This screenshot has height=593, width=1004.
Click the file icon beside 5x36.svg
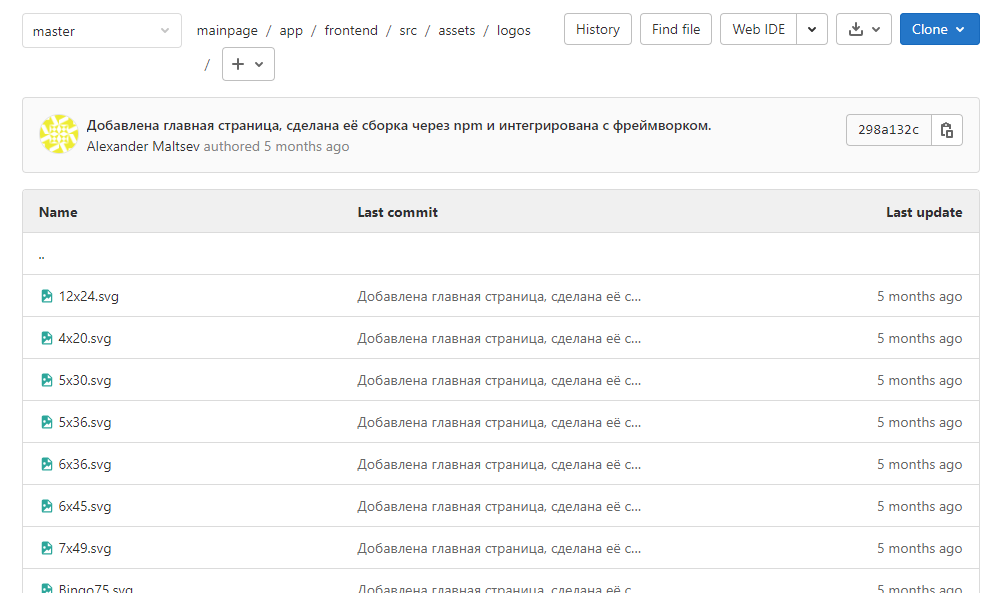46,422
